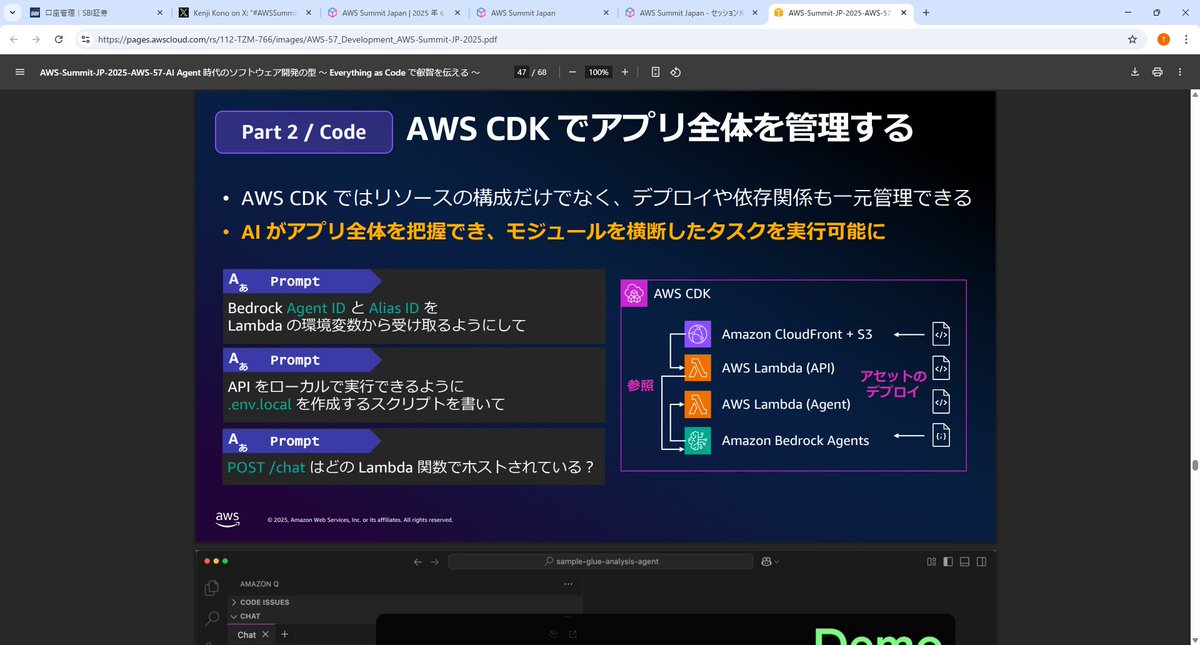Screen dimensions: 1200x645
Task: Close the Kenji Kono on X tab
Action: tap(308, 13)
